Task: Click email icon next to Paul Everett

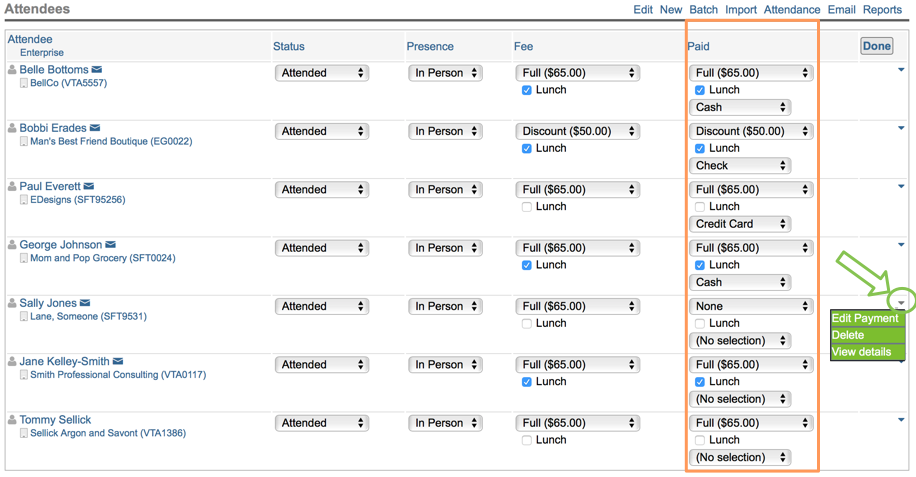Action: point(89,186)
